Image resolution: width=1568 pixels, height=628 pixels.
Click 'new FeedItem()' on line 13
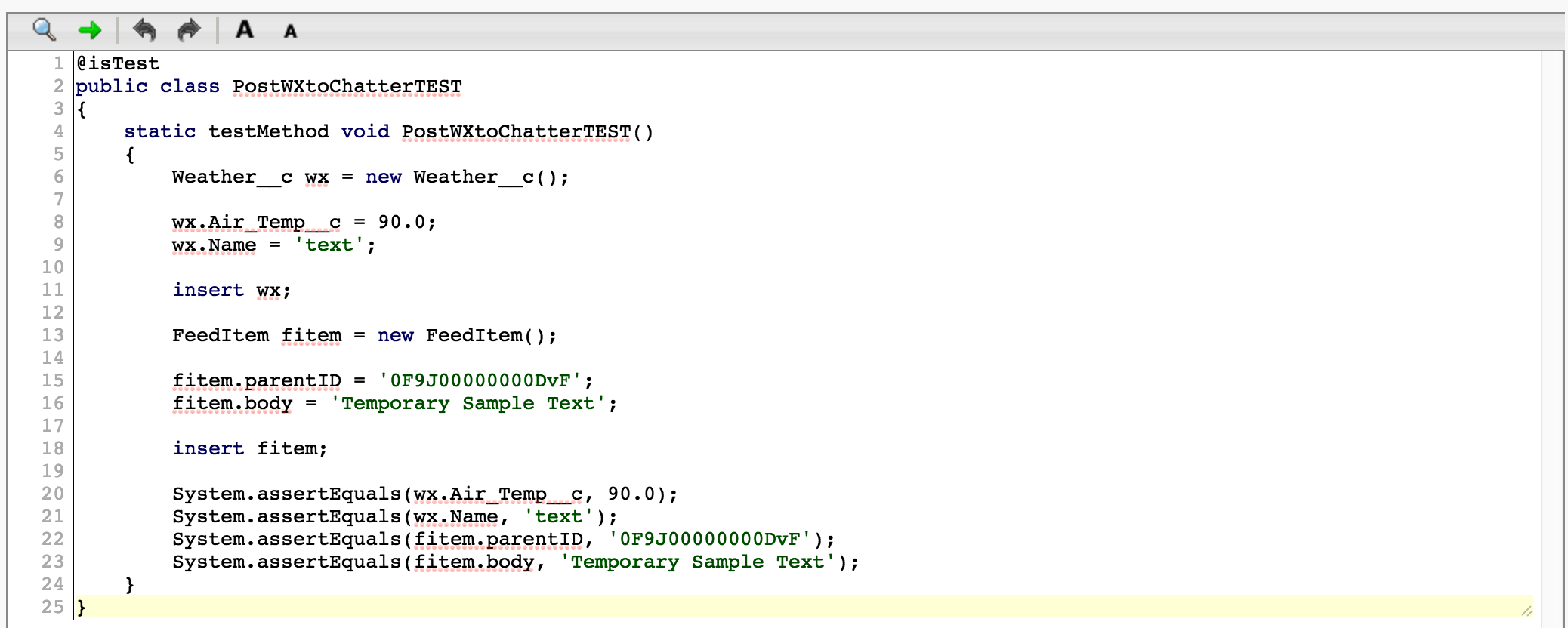tap(467, 336)
